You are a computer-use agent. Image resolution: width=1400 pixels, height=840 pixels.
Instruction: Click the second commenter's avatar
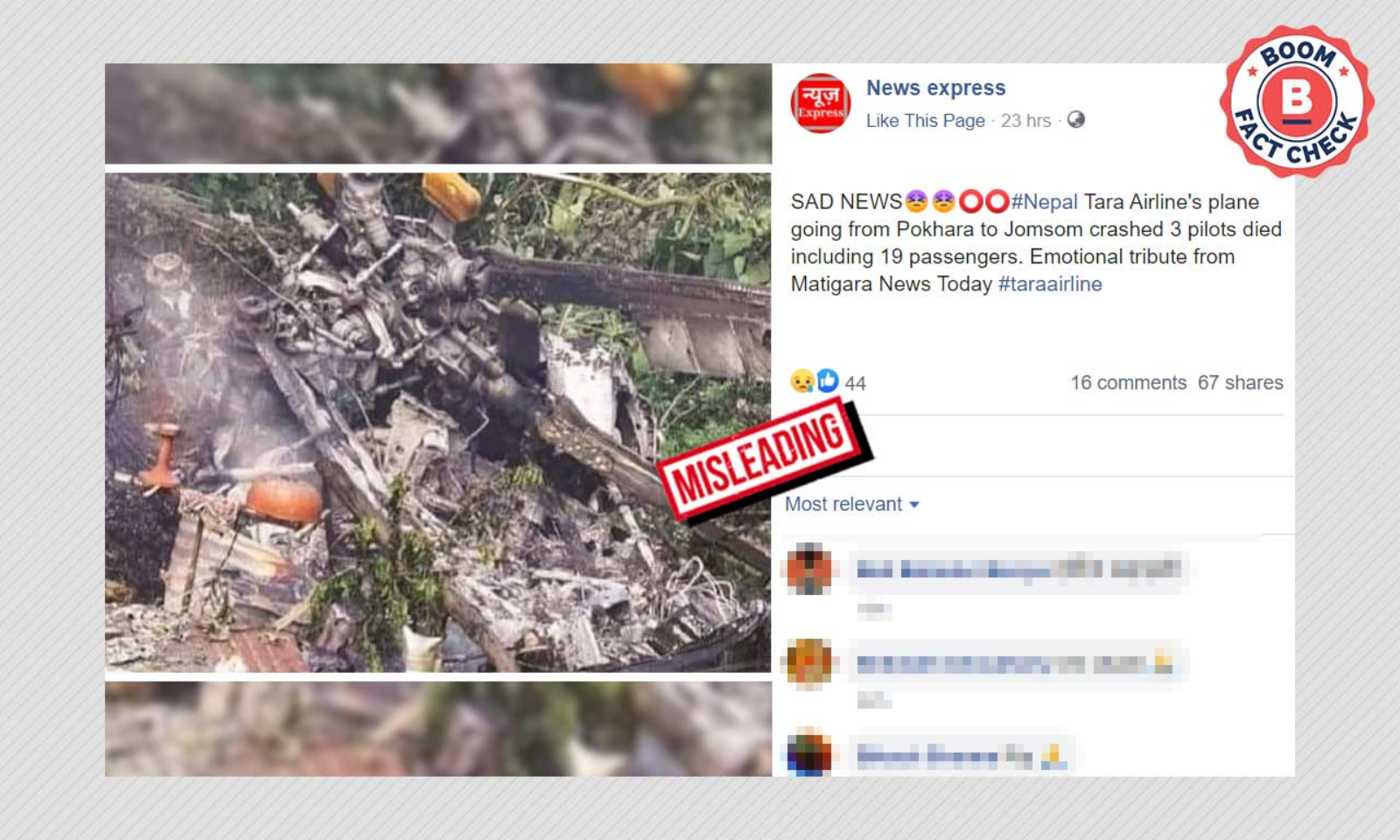[x=809, y=662]
